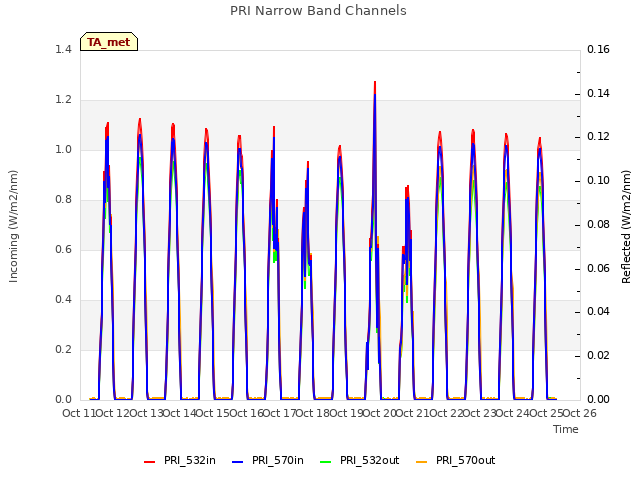Click the Time x-axis label
640x480 pixels.
pyautogui.click(x=566, y=429)
